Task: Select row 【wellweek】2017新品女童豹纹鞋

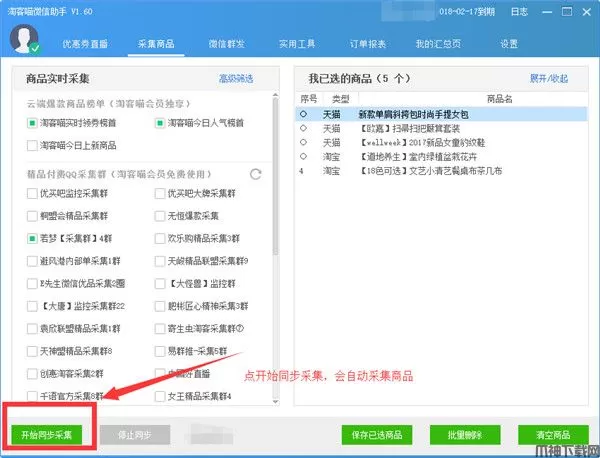Action: [442, 143]
